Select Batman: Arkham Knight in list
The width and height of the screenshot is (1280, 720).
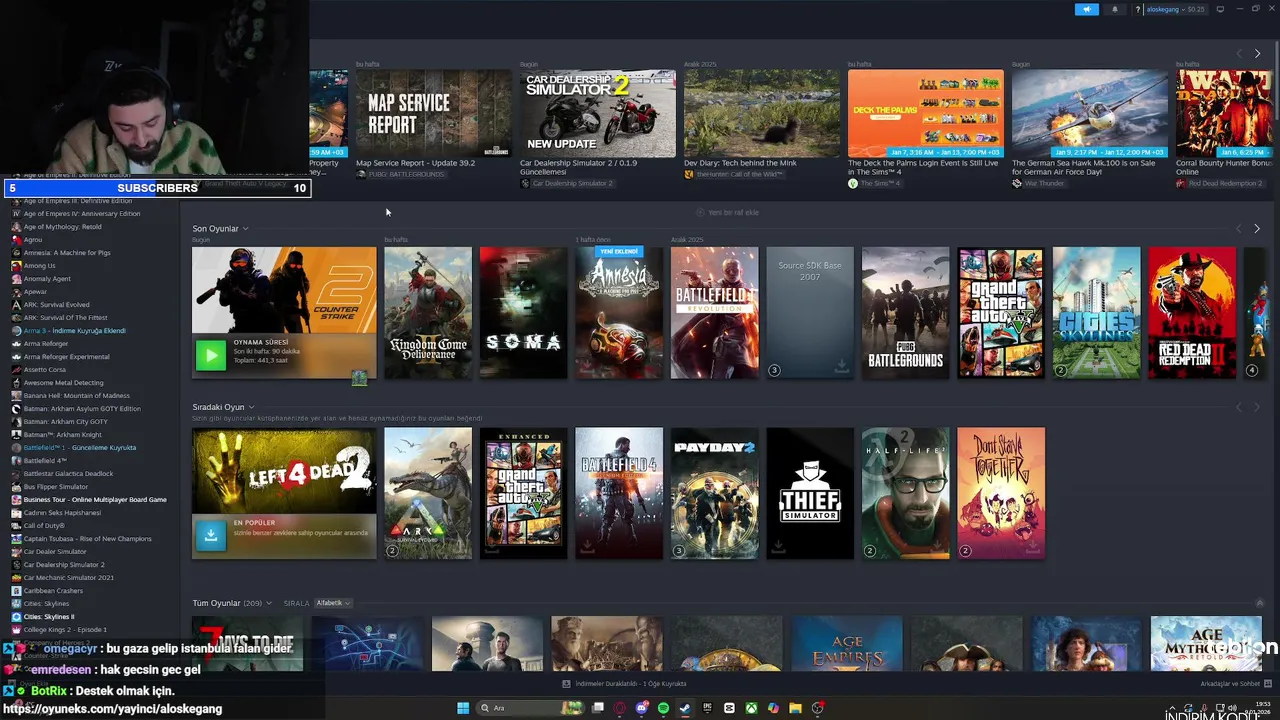[x=63, y=435]
